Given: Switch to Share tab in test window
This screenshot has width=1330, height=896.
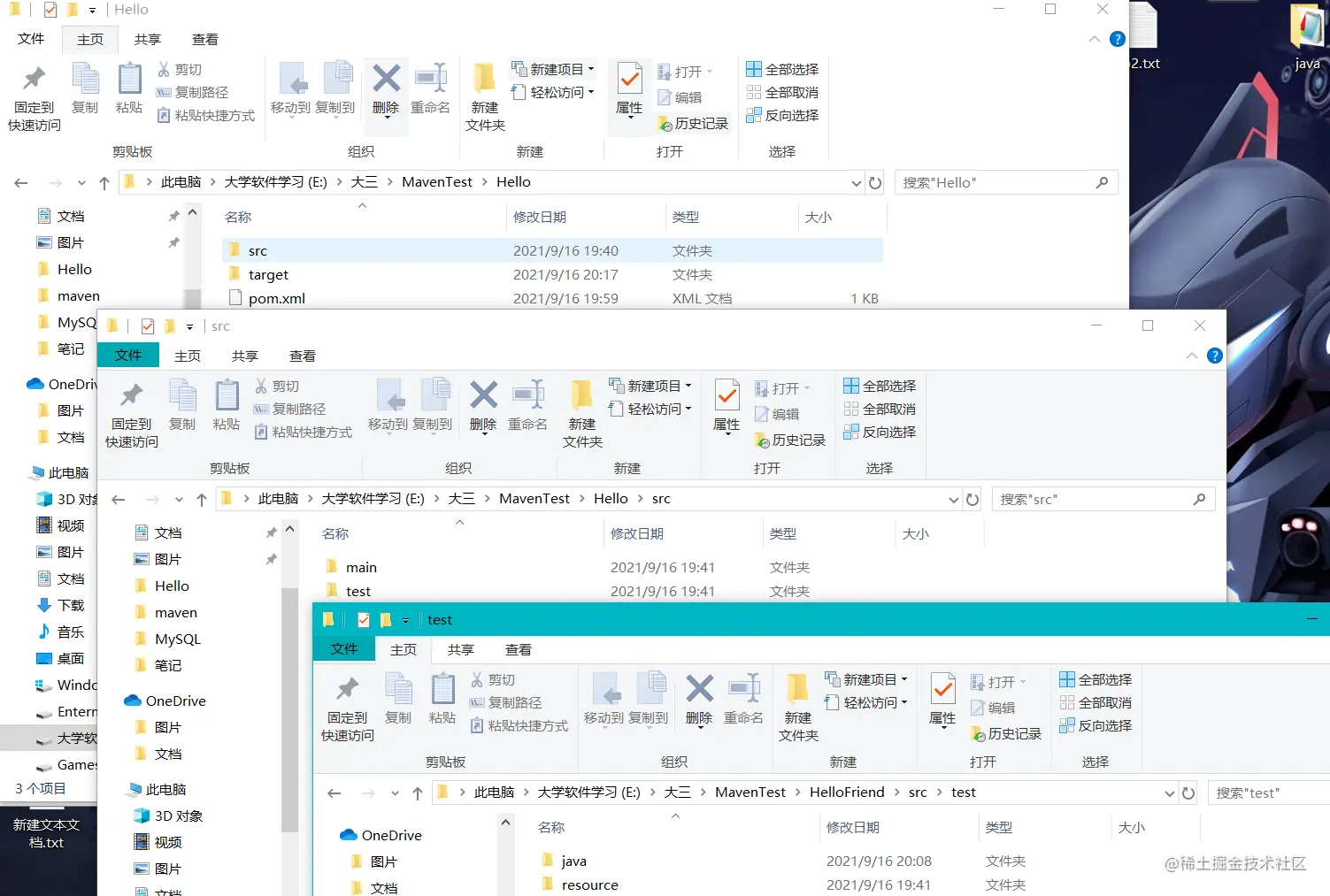Looking at the screenshot, I should [461, 649].
